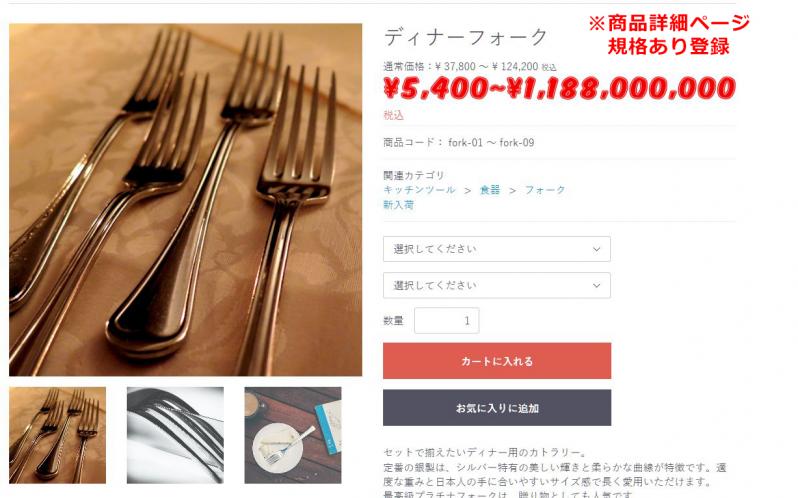
Task: Click chevron arrow of first option selector
Action: pyautogui.click(x=596, y=249)
